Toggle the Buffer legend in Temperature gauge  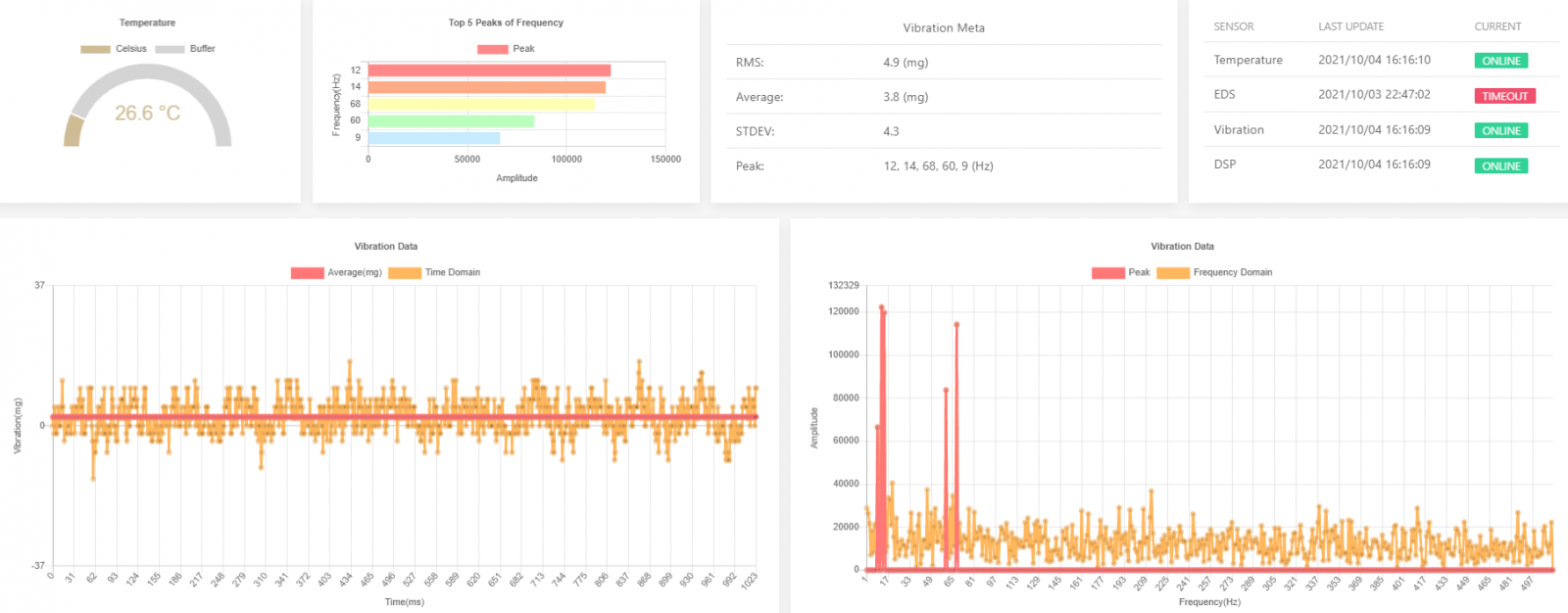(x=185, y=49)
